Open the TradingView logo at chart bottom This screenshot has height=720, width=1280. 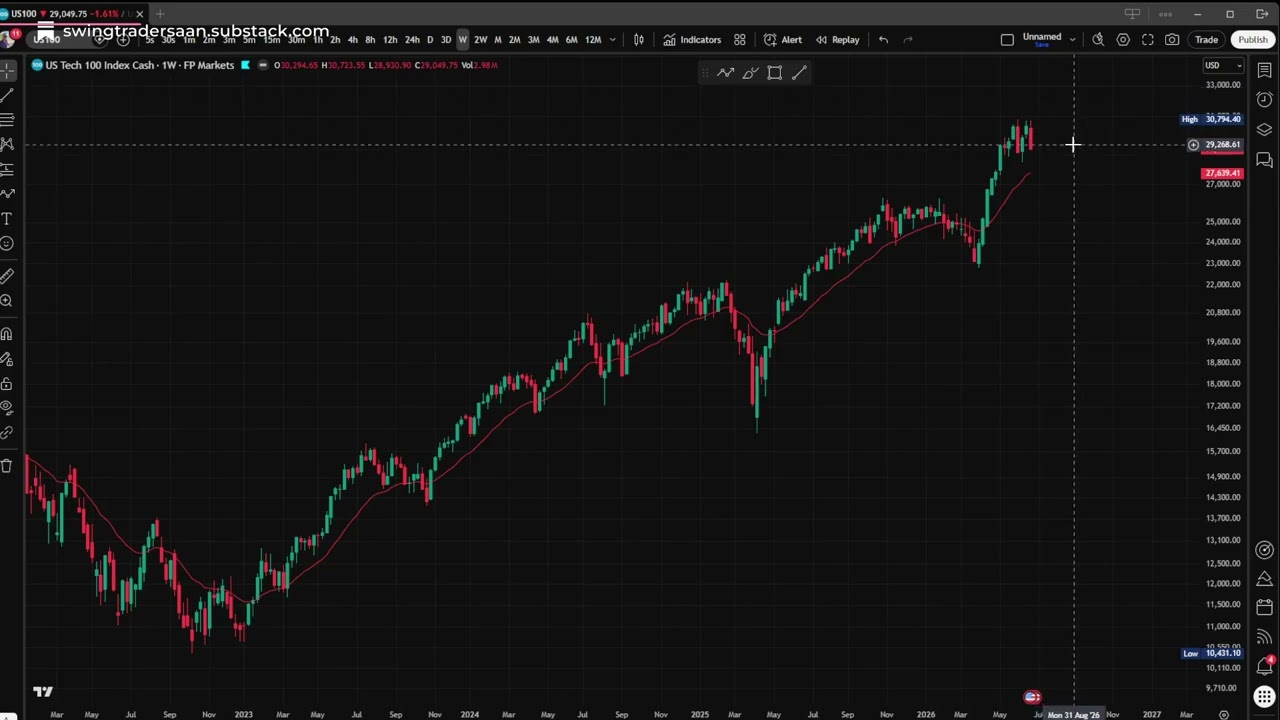coord(43,691)
